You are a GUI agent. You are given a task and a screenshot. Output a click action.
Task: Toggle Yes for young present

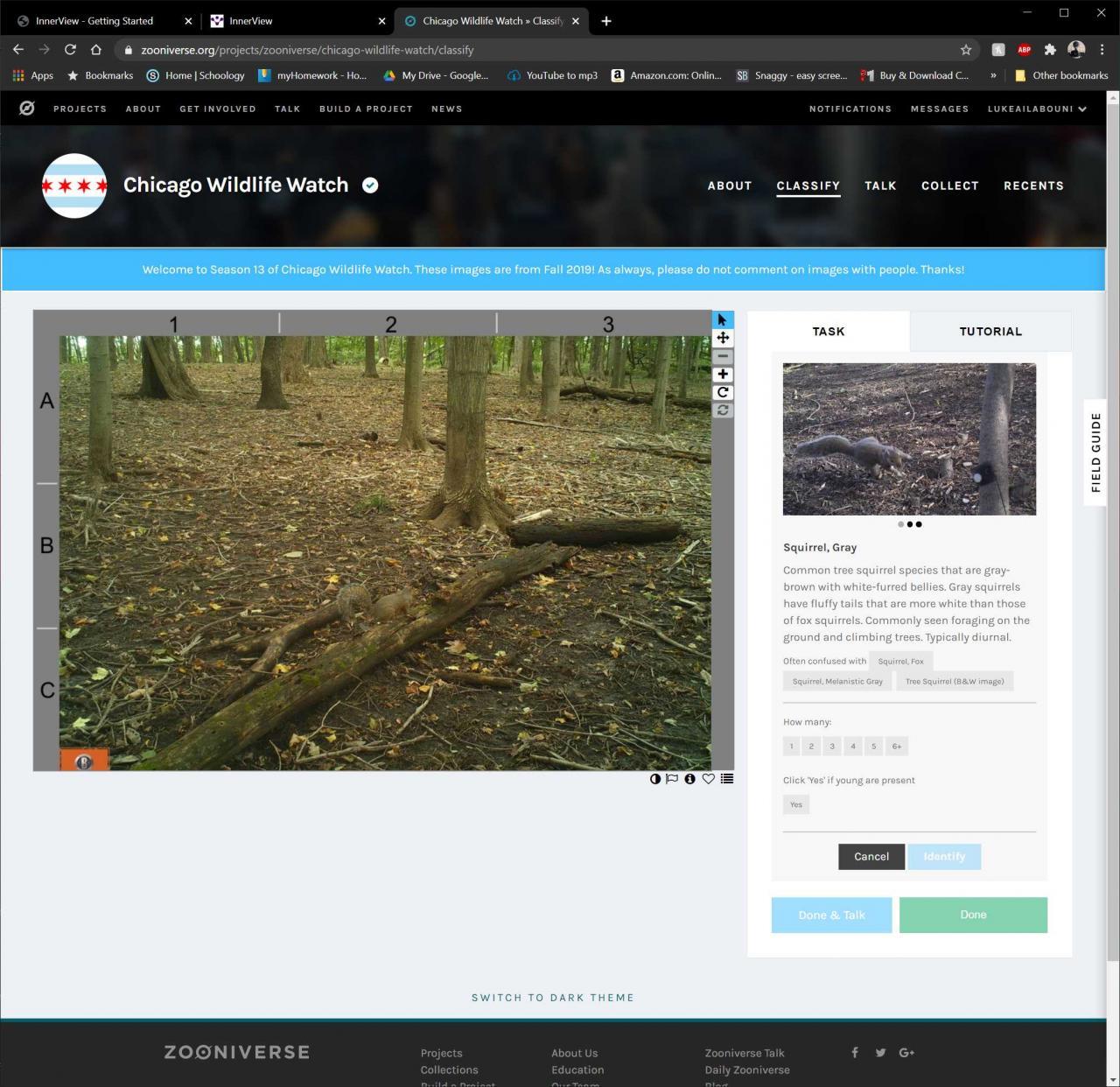(796, 804)
